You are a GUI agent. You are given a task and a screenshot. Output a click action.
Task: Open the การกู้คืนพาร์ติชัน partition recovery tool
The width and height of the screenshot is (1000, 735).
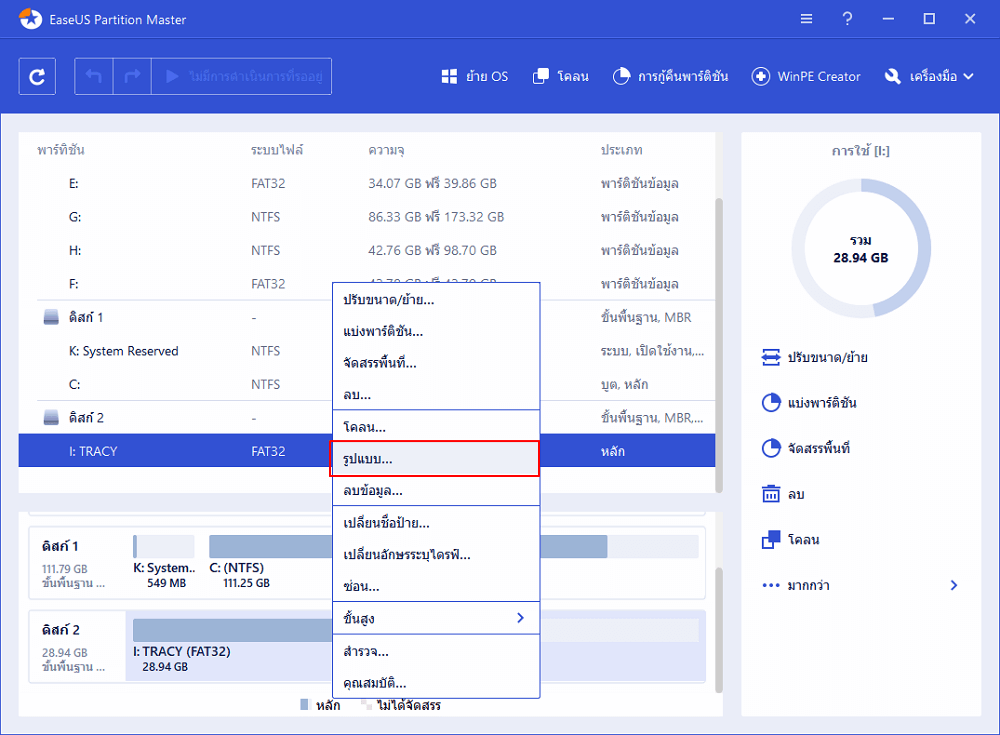[x=670, y=77]
